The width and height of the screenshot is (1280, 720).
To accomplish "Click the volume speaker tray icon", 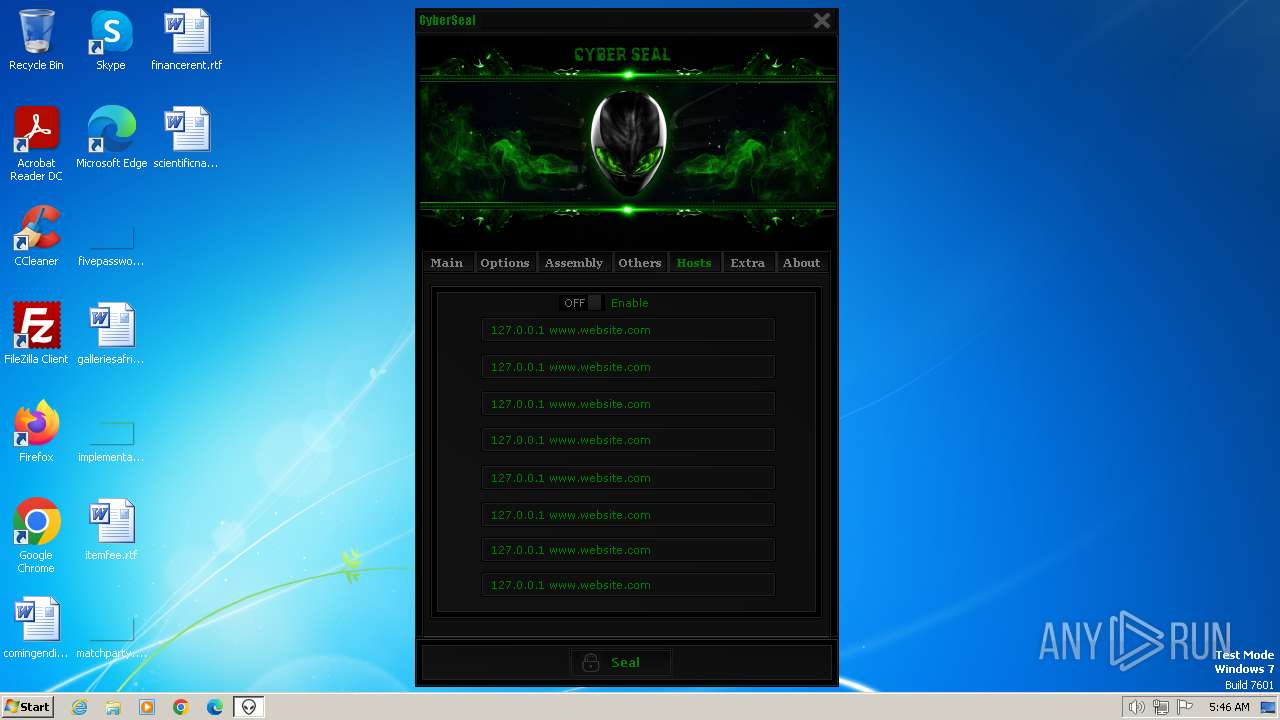I will [1137, 707].
